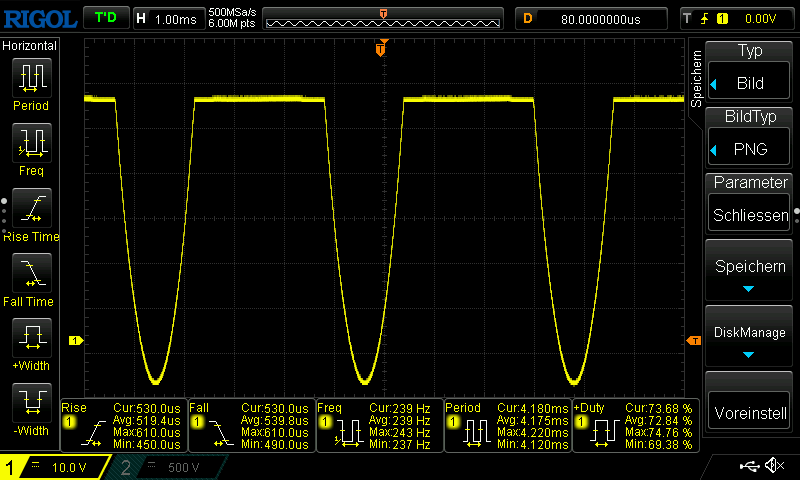Choose the Rise Time measurement icon

point(30,208)
